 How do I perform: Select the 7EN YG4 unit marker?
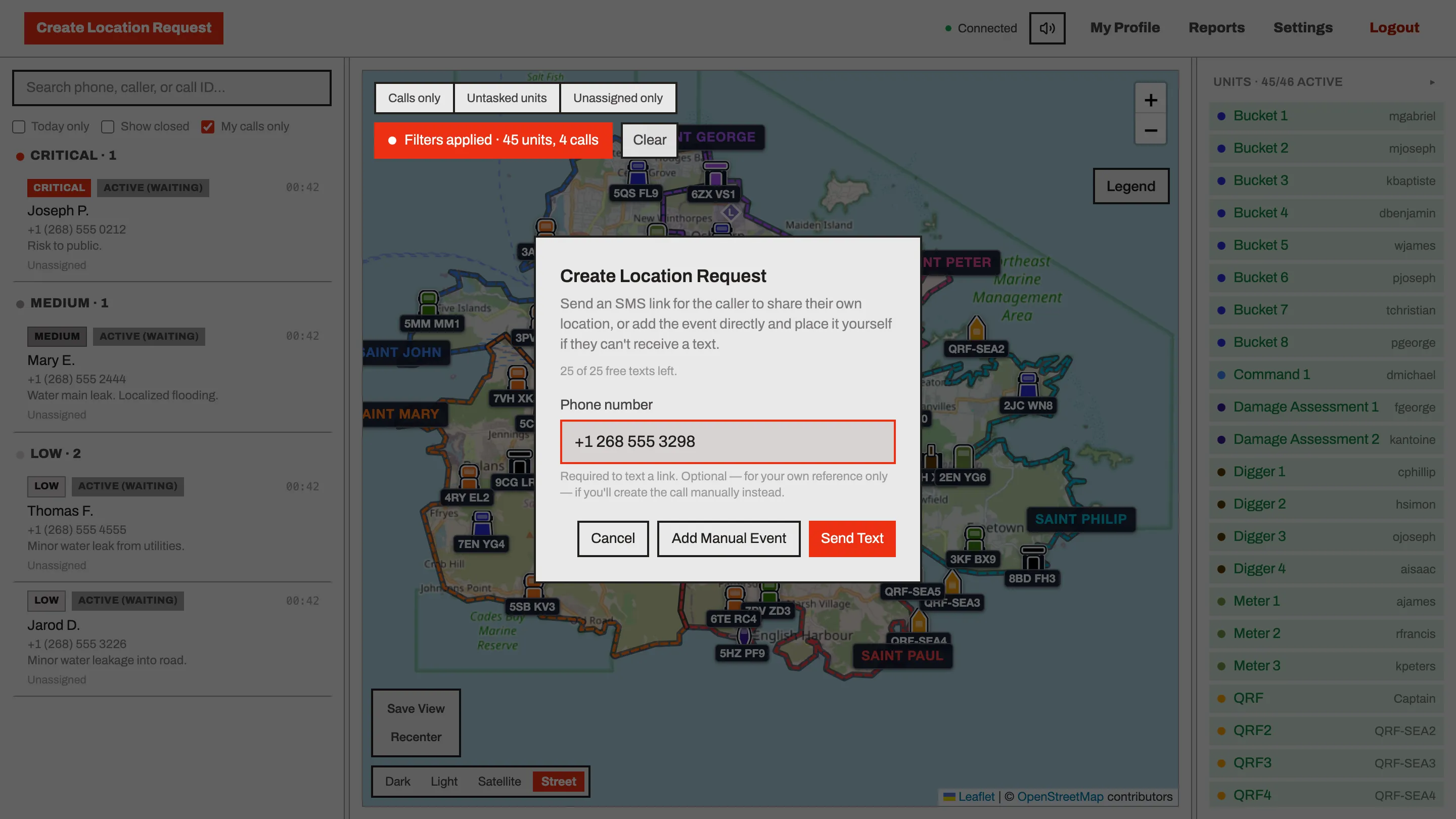click(481, 532)
